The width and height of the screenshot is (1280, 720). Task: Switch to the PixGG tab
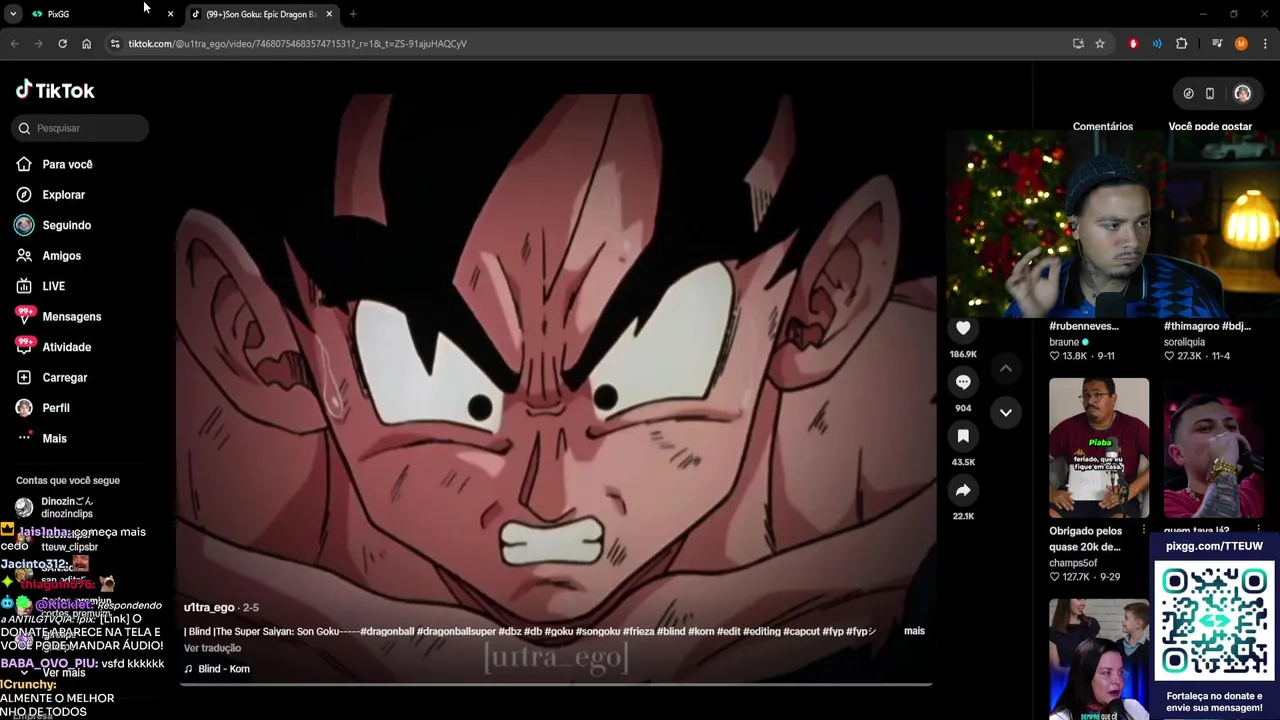point(100,14)
